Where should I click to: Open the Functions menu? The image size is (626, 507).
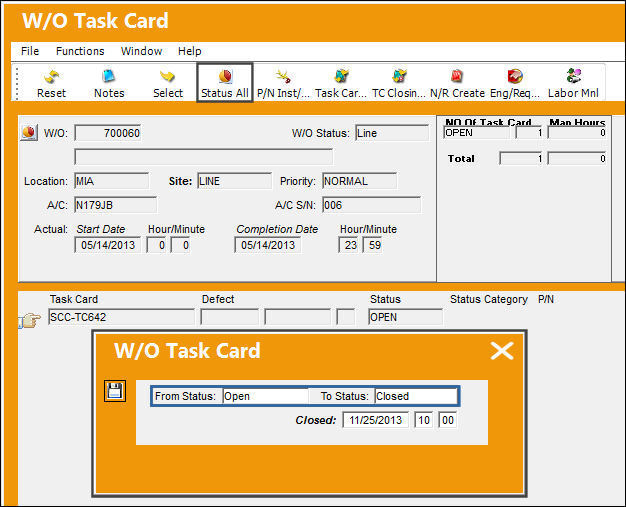(x=80, y=51)
